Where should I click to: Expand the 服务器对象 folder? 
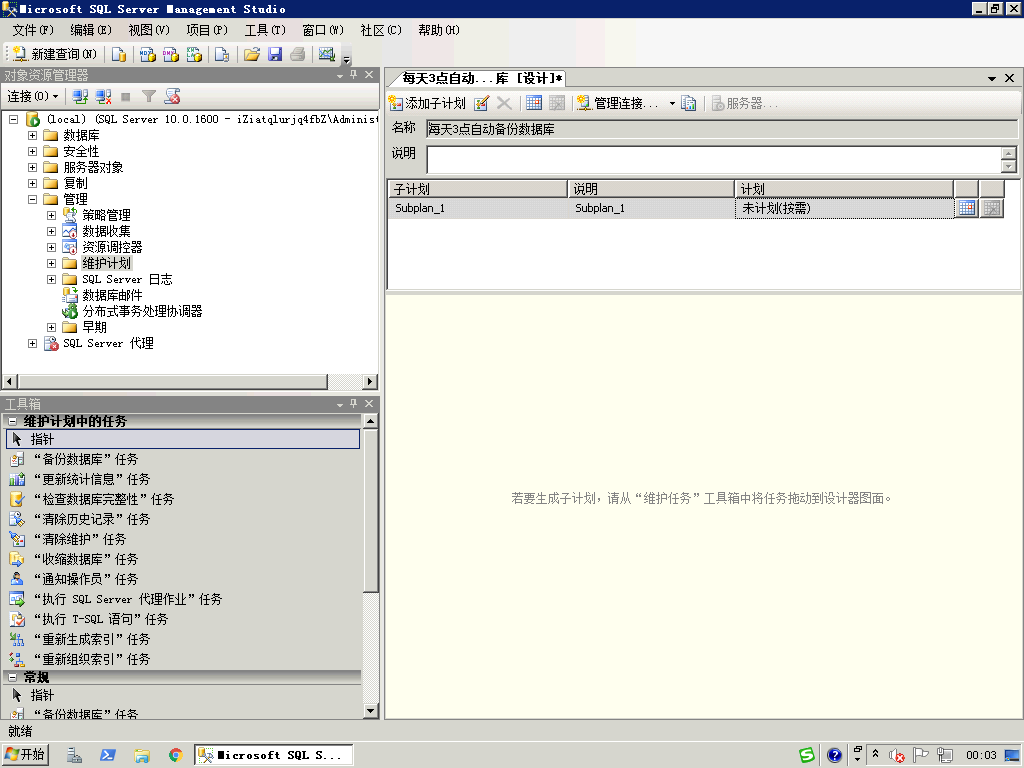pos(32,167)
